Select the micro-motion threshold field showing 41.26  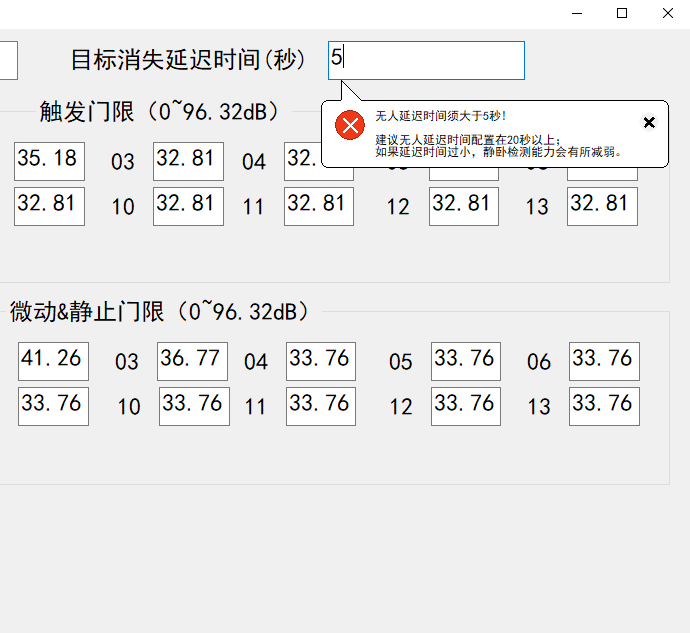point(53,361)
